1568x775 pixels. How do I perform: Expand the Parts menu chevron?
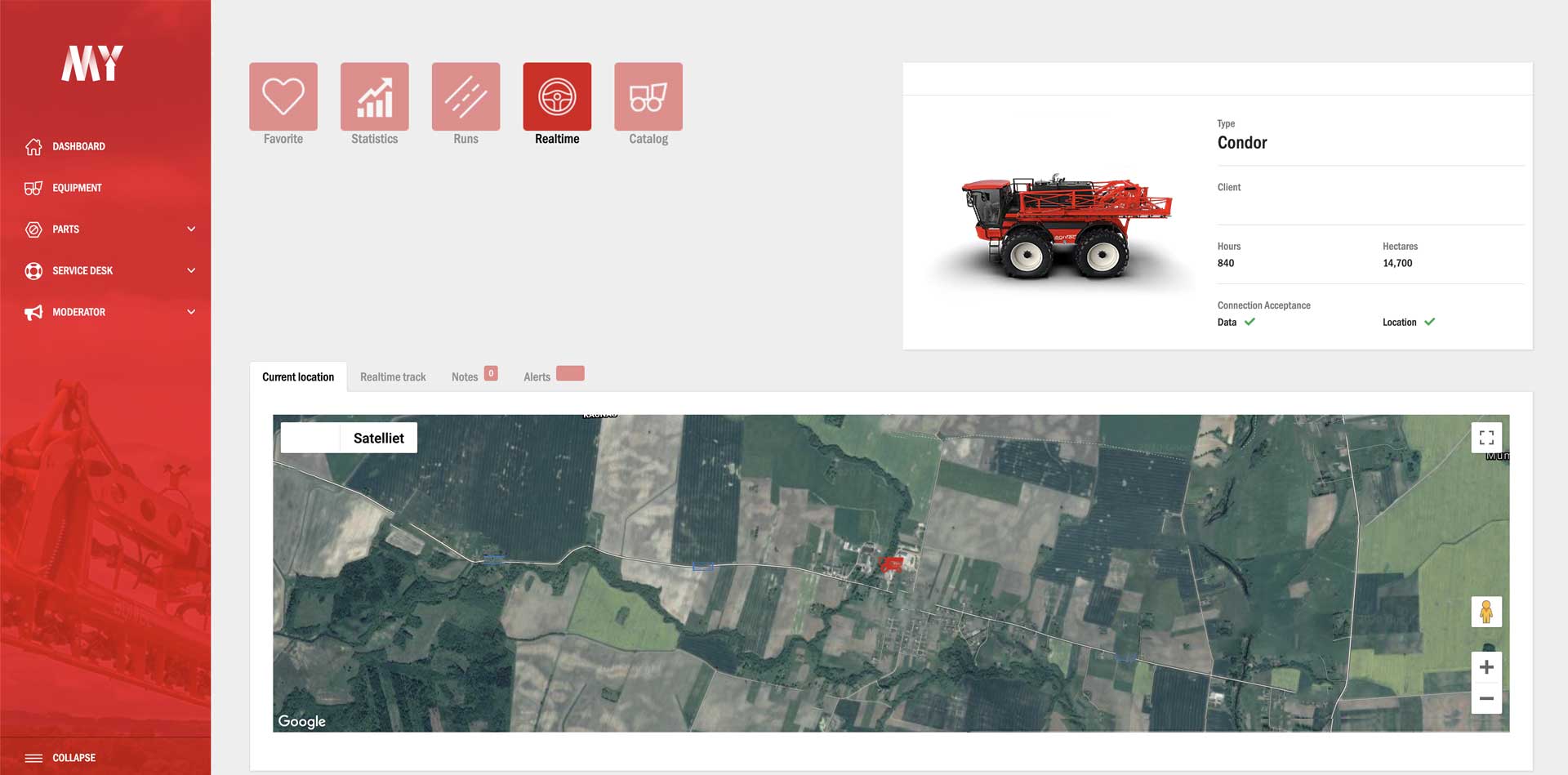(191, 229)
